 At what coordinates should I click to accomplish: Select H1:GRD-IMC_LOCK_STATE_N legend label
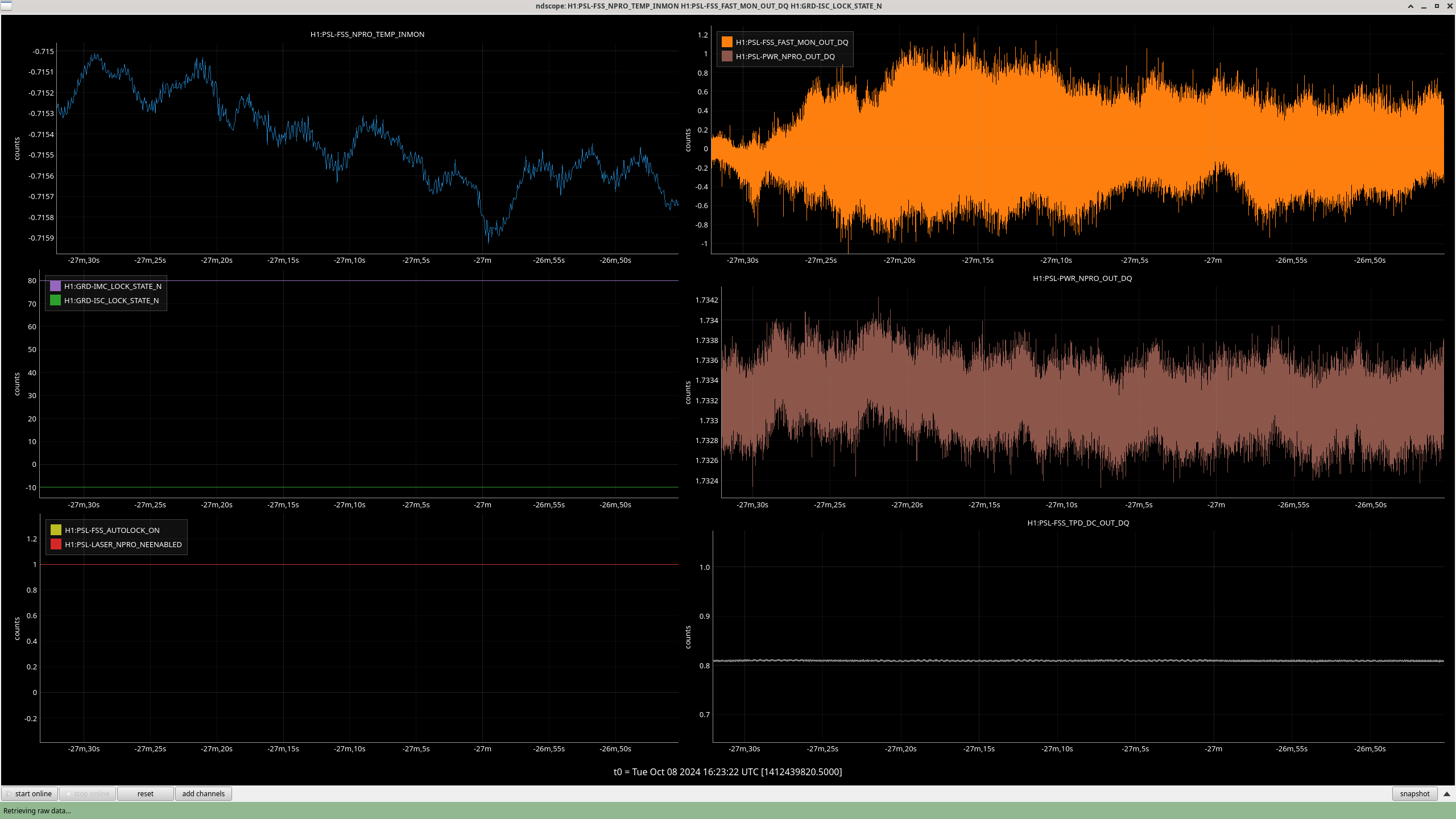tap(113, 286)
